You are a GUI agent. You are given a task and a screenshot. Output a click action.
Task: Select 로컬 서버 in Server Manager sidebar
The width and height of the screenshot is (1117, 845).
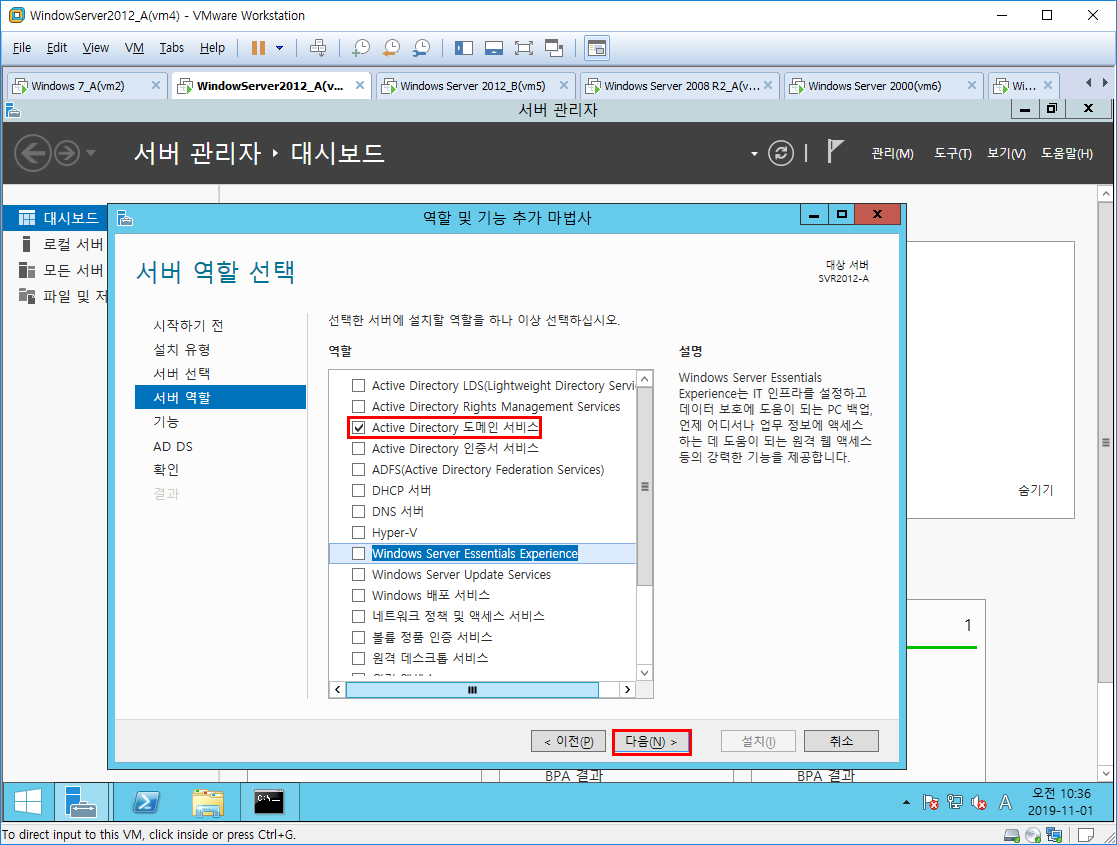[56, 244]
